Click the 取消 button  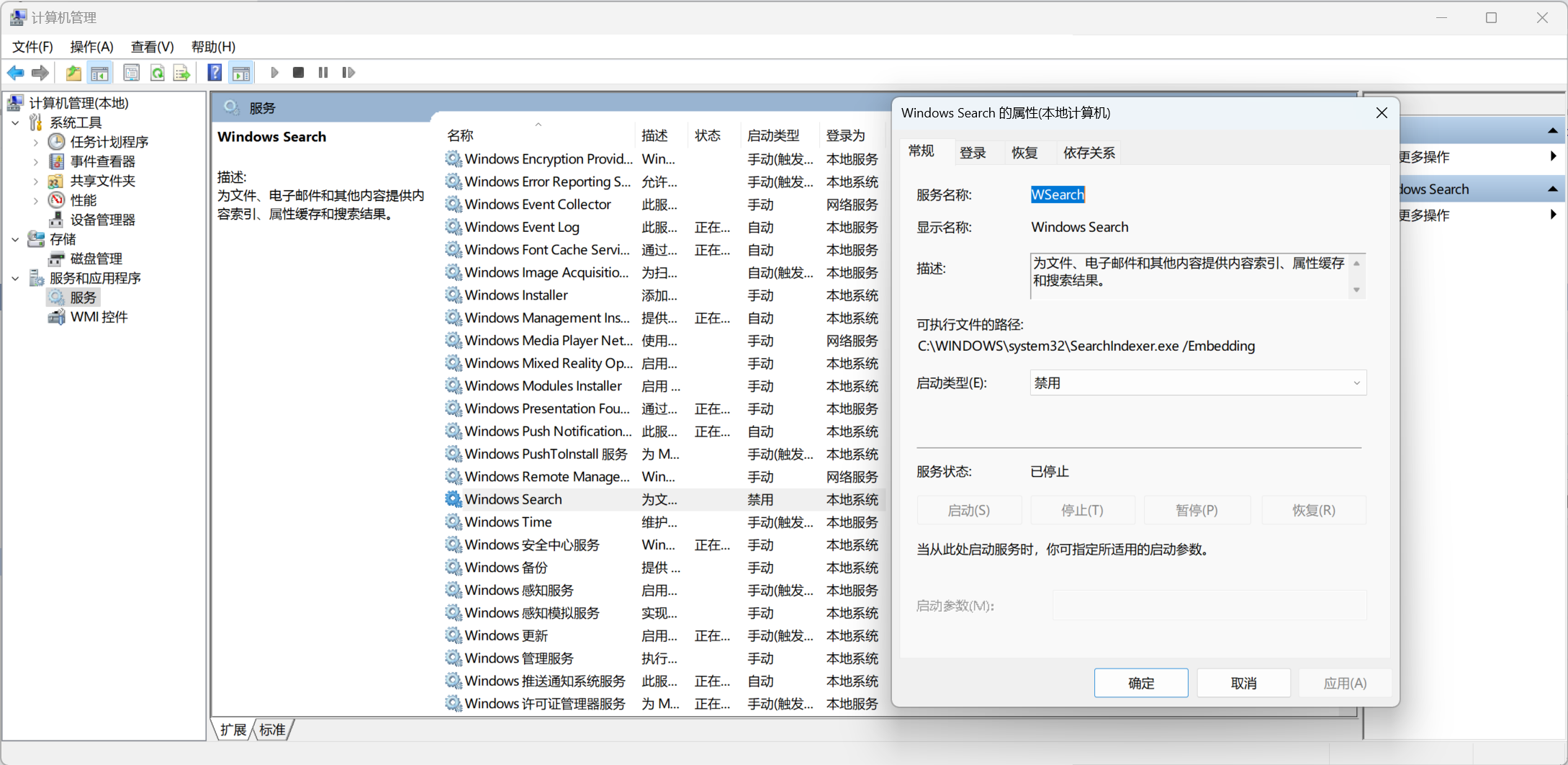point(1243,683)
